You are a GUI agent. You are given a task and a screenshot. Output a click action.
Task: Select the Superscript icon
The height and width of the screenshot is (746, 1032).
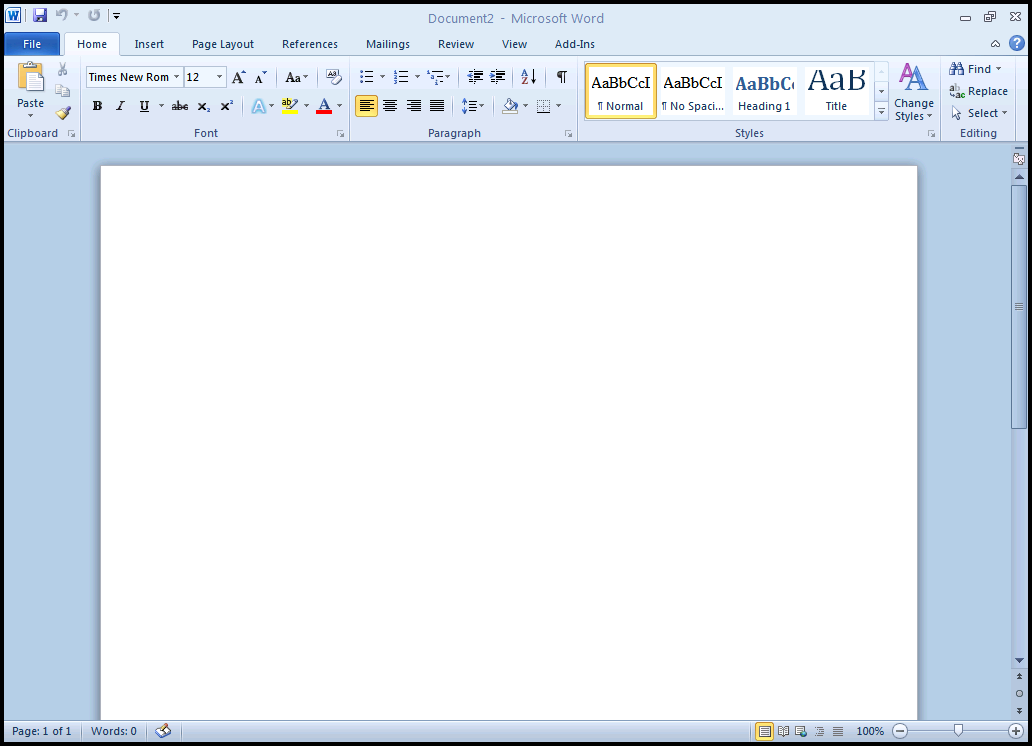[225, 105]
